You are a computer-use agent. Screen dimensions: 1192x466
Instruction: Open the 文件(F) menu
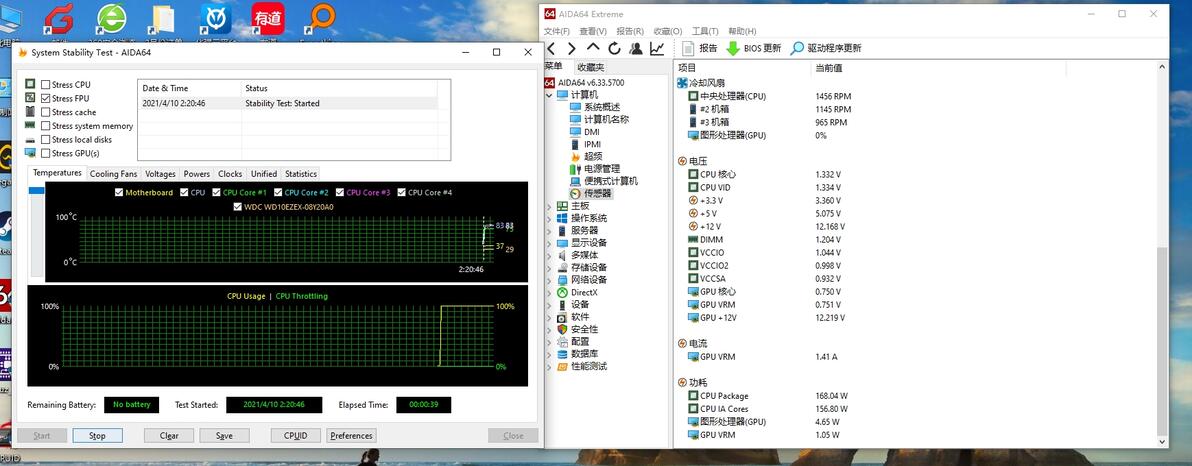pos(556,31)
